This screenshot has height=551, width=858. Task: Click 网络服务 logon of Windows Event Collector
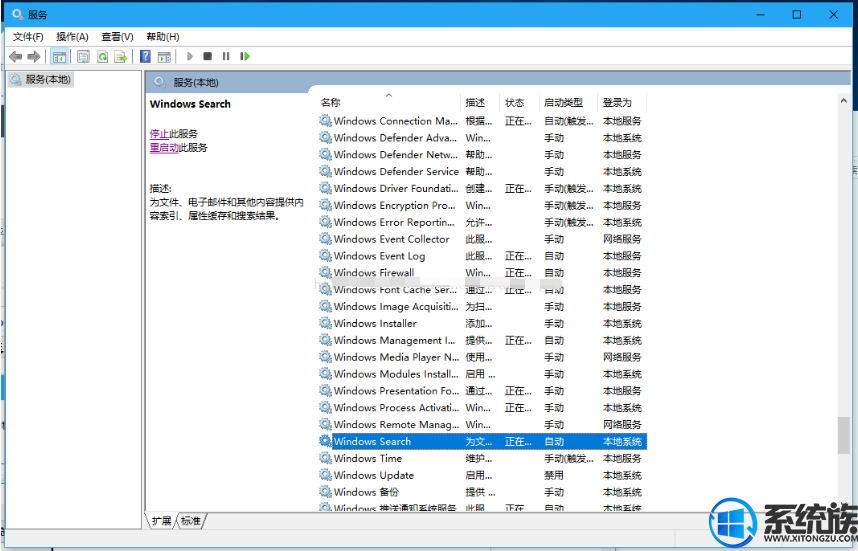(622, 239)
